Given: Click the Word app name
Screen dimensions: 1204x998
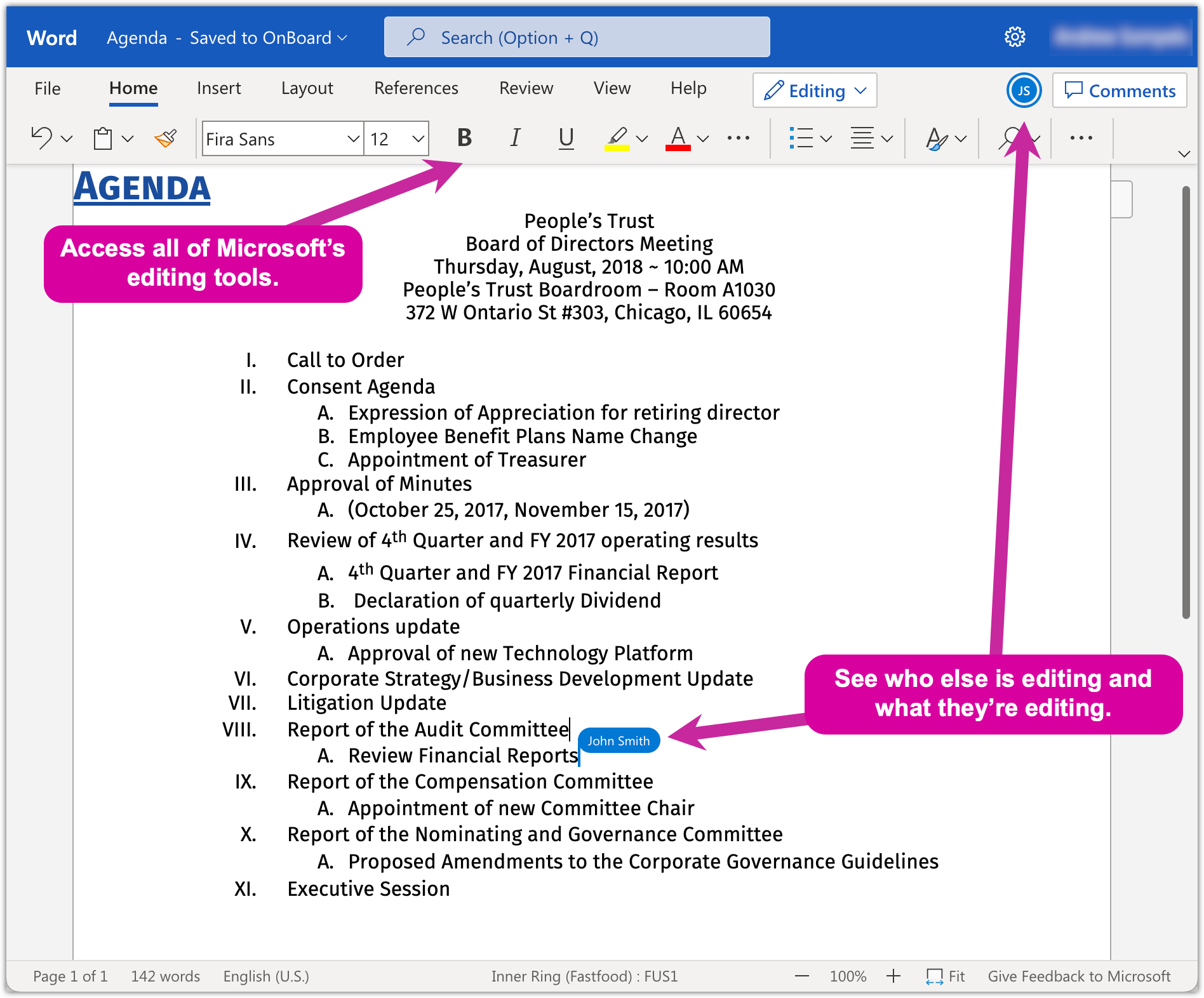Looking at the screenshot, I should tap(52, 38).
